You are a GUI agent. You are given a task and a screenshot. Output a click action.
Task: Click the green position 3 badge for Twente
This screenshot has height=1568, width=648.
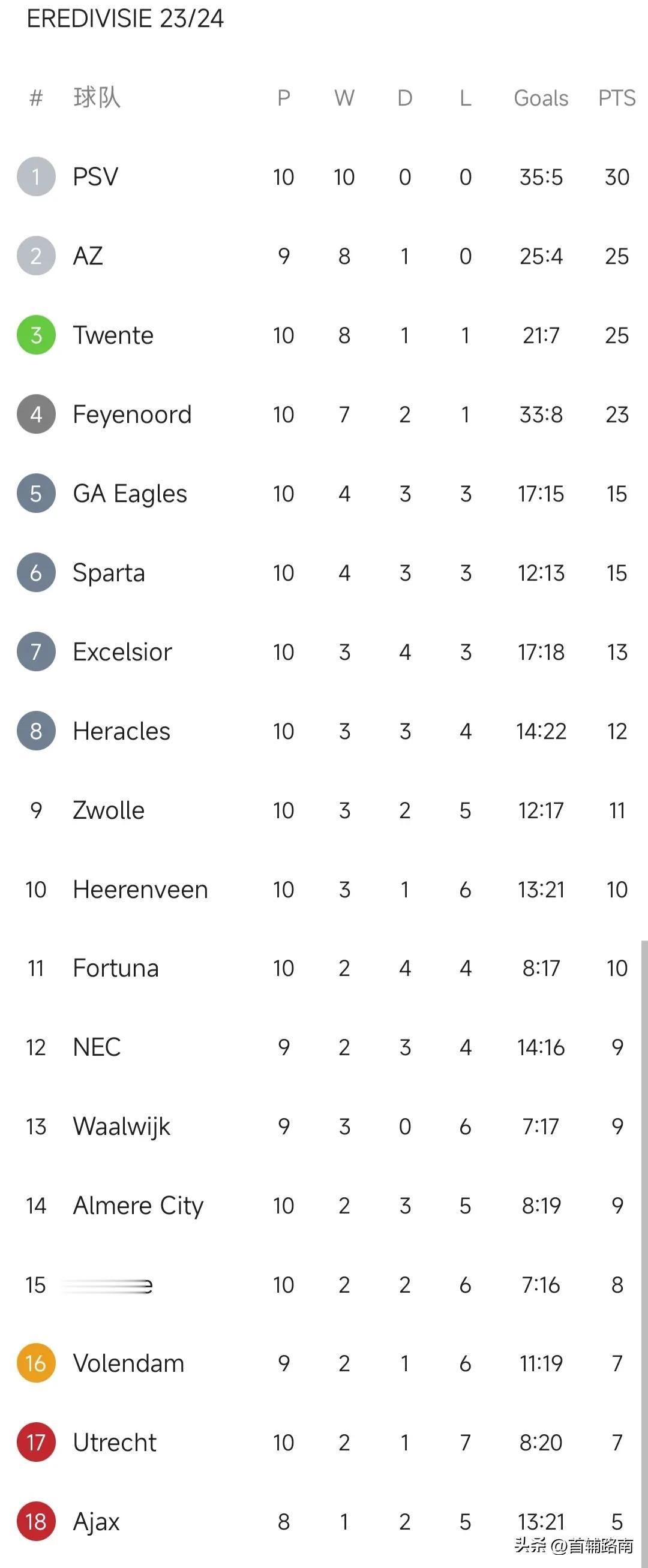click(36, 335)
